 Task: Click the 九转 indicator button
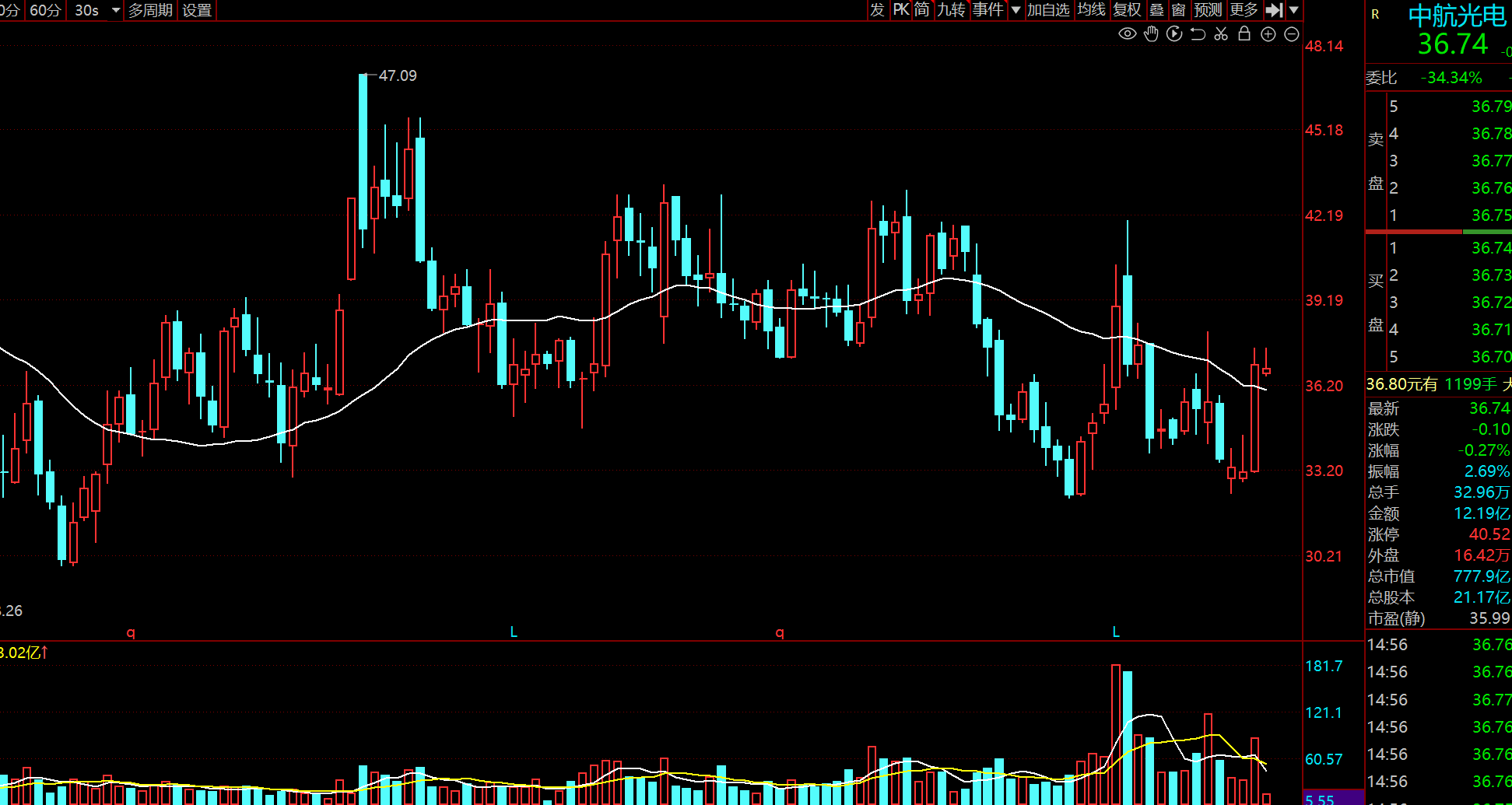(x=951, y=10)
